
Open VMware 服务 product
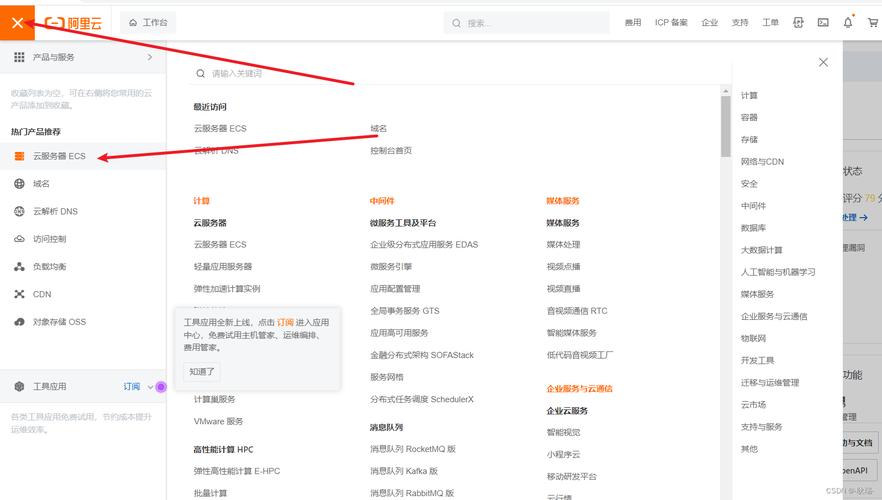[x=218, y=421]
